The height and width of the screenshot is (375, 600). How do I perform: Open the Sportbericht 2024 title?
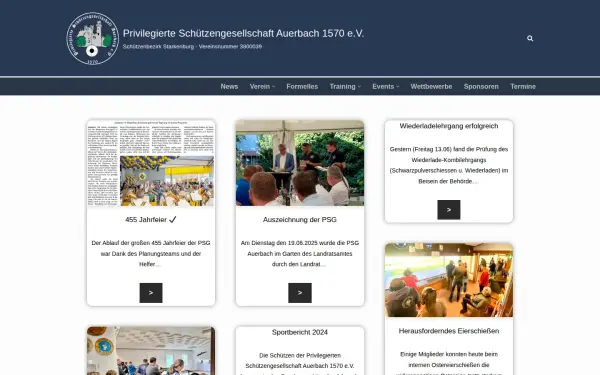300,332
